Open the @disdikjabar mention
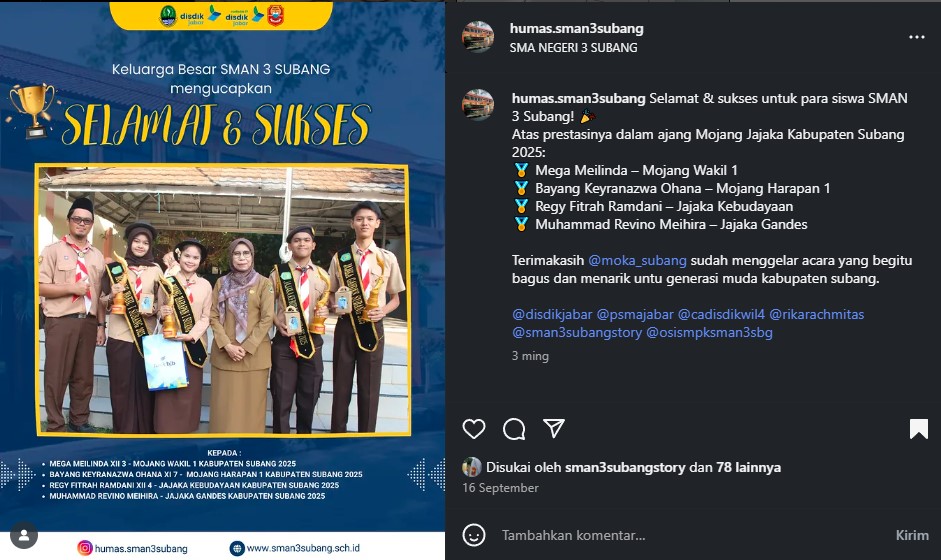 click(552, 314)
